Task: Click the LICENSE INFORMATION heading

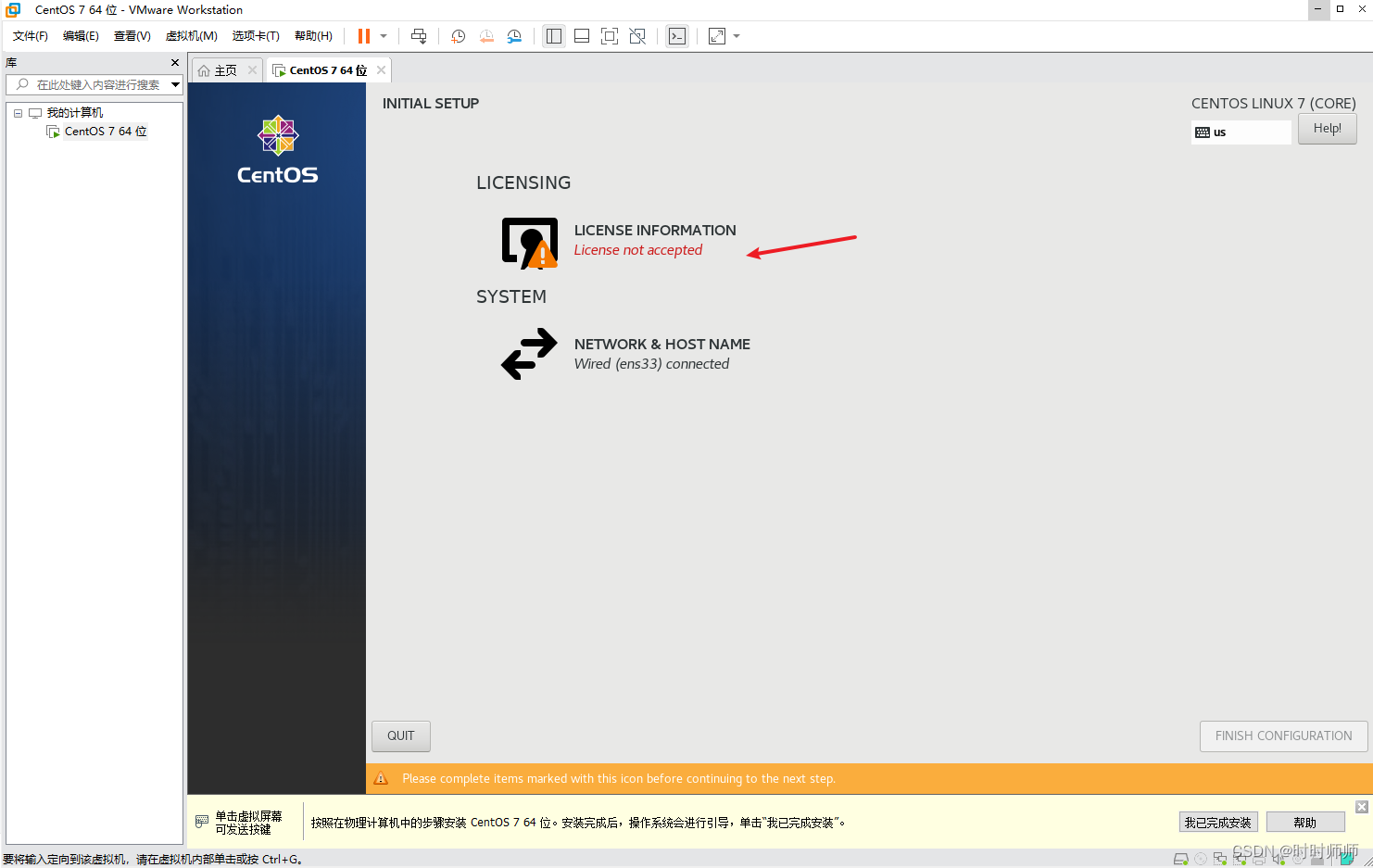Action: pyautogui.click(x=655, y=230)
